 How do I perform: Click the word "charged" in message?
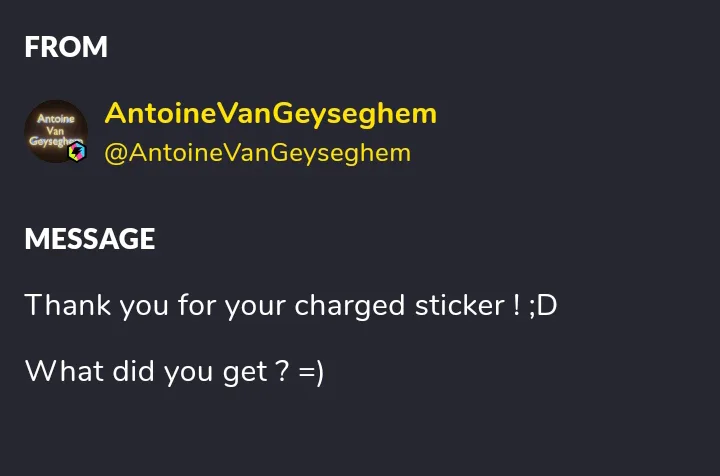pyautogui.click(x=349, y=306)
